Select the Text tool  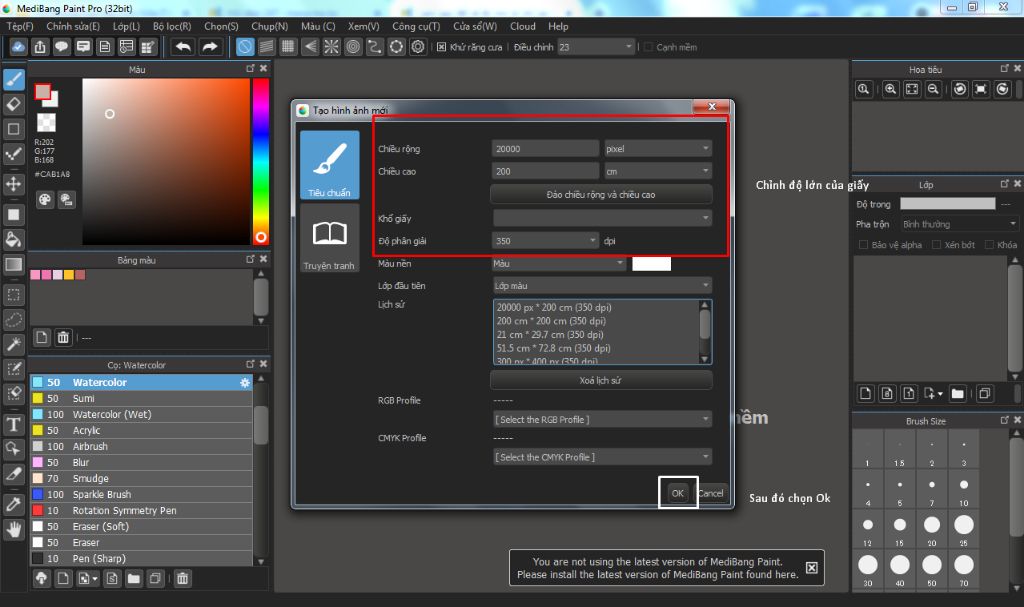(x=14, y=425)
